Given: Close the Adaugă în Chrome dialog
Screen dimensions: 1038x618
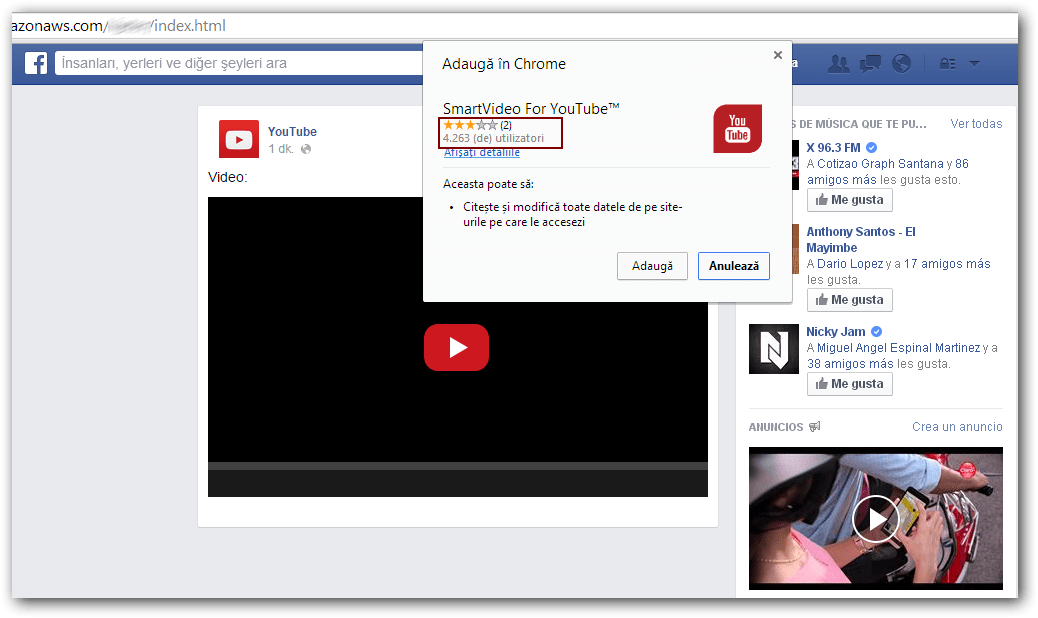Looking at the screenshot, I should pyautogui.click(x=778, y=56).
